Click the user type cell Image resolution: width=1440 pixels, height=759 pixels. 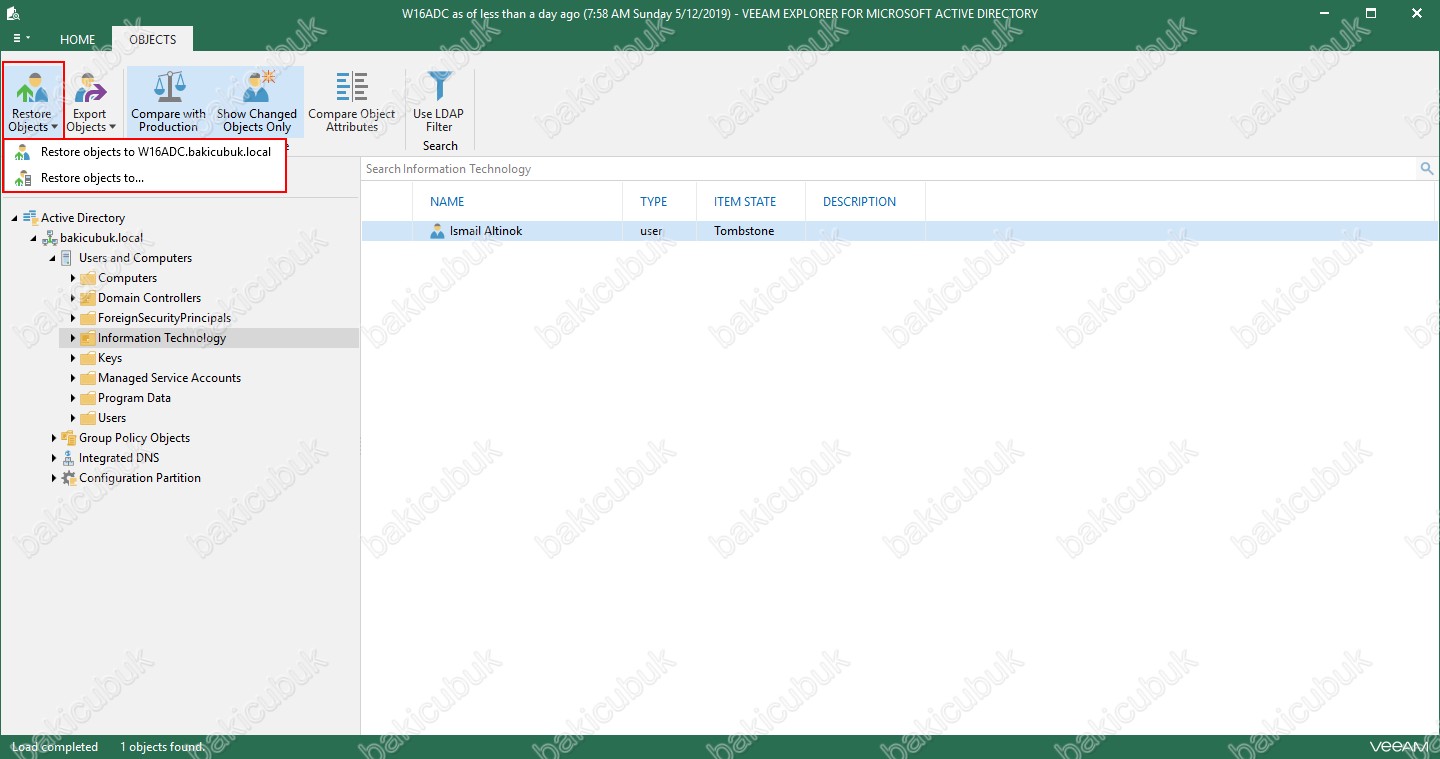point(651,231)
